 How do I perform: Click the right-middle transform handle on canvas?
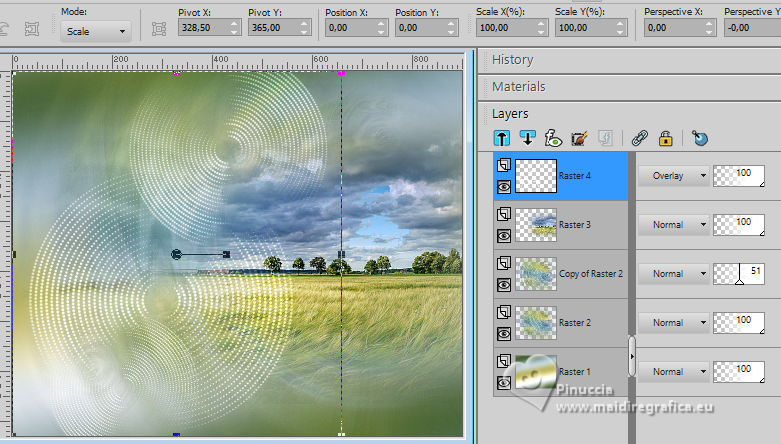point(341,255)
